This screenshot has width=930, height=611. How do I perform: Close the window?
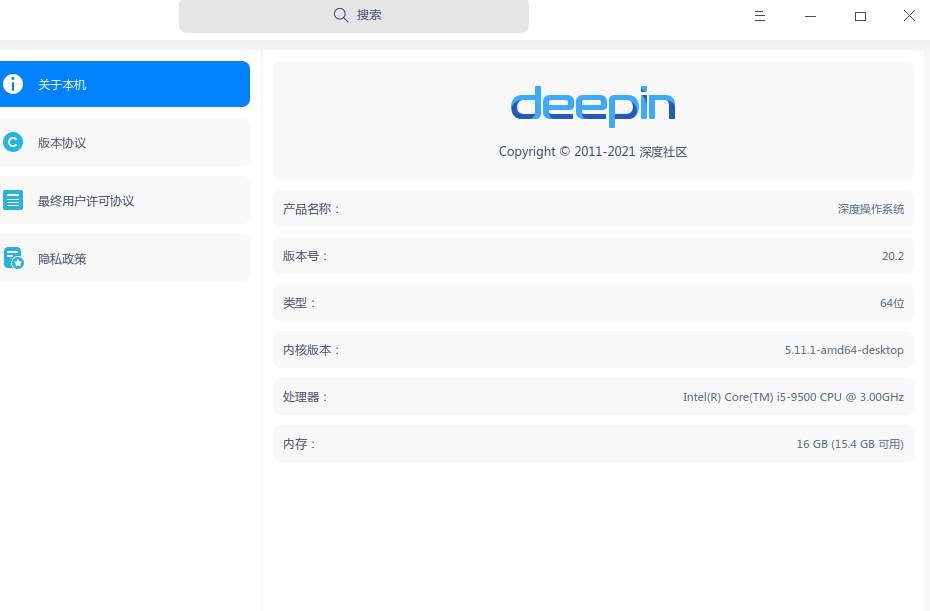pyautogui.click(x=909, y=16)
